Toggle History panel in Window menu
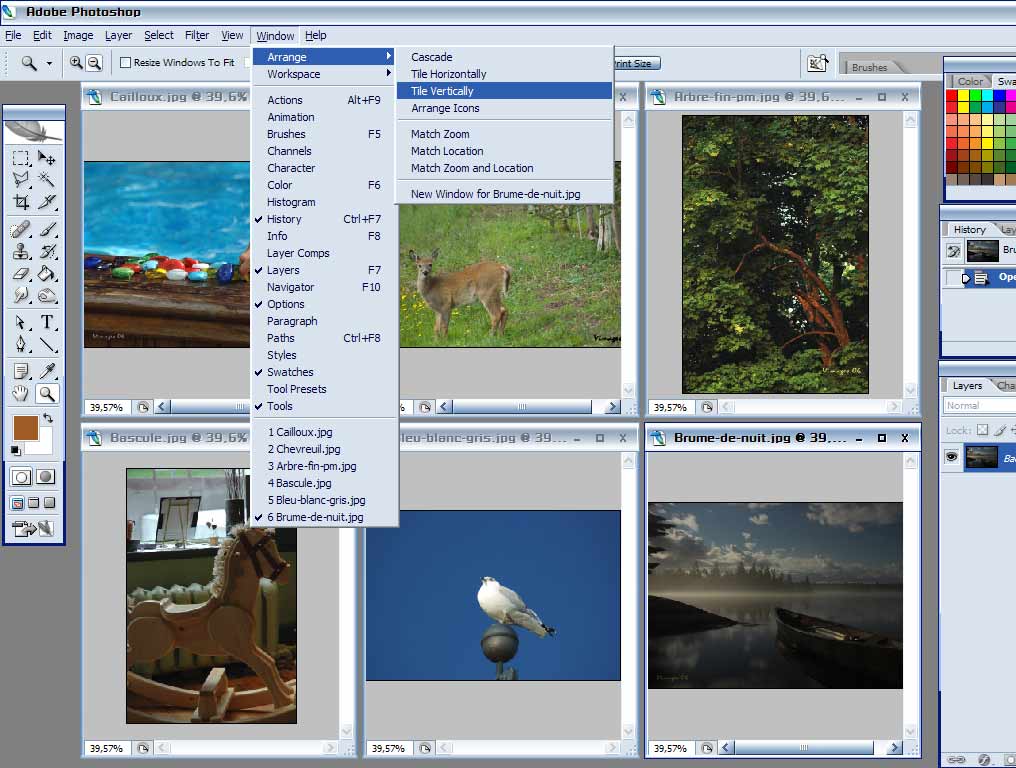This screenshot has width=1016, height=768. pos(324,219)
